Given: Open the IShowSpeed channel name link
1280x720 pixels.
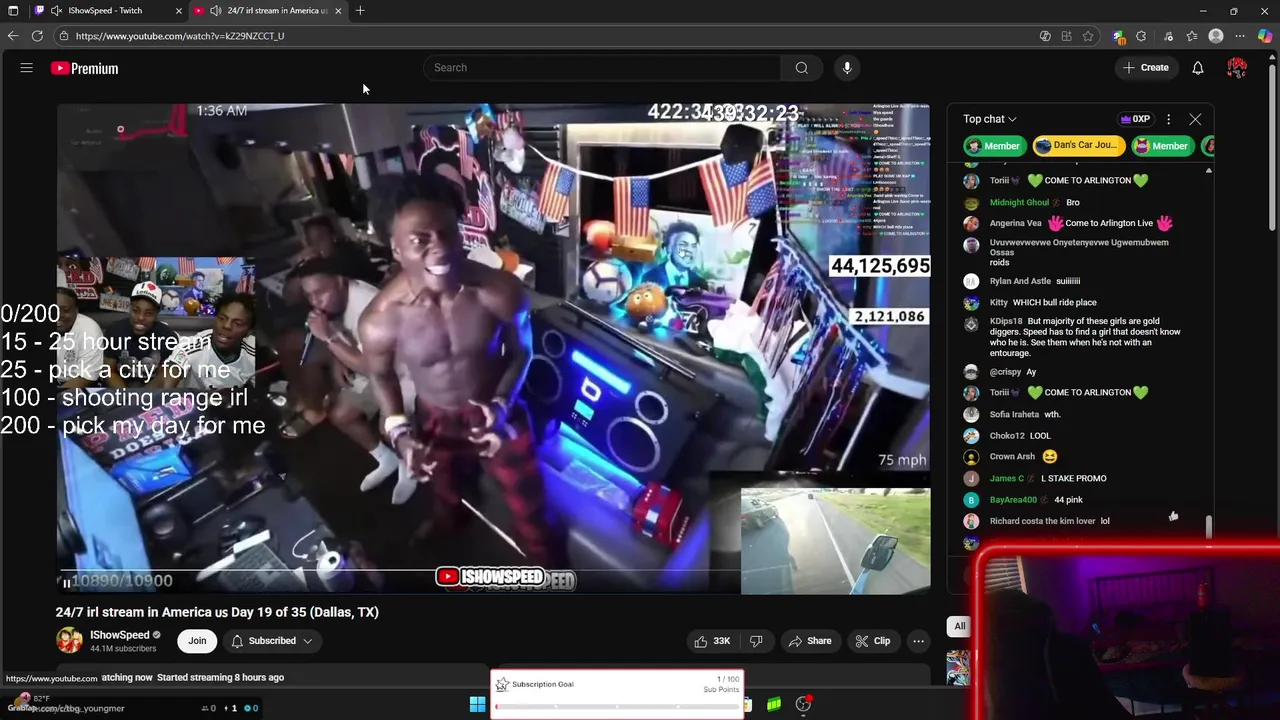Looking at the screenshot, I should click(119, 635).
